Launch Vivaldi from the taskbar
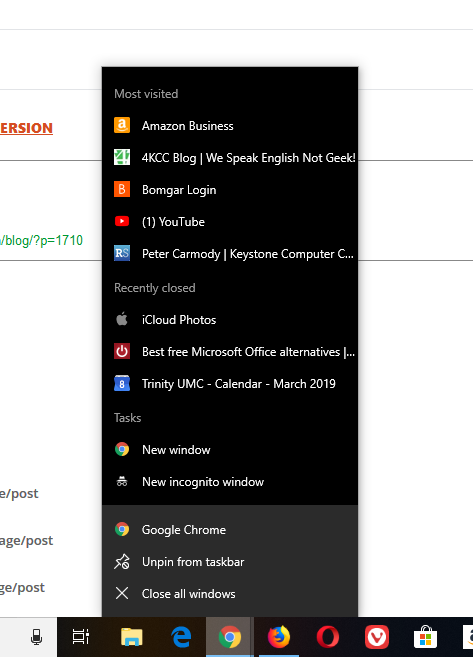 pyautogui.click(x=377, y=637)
